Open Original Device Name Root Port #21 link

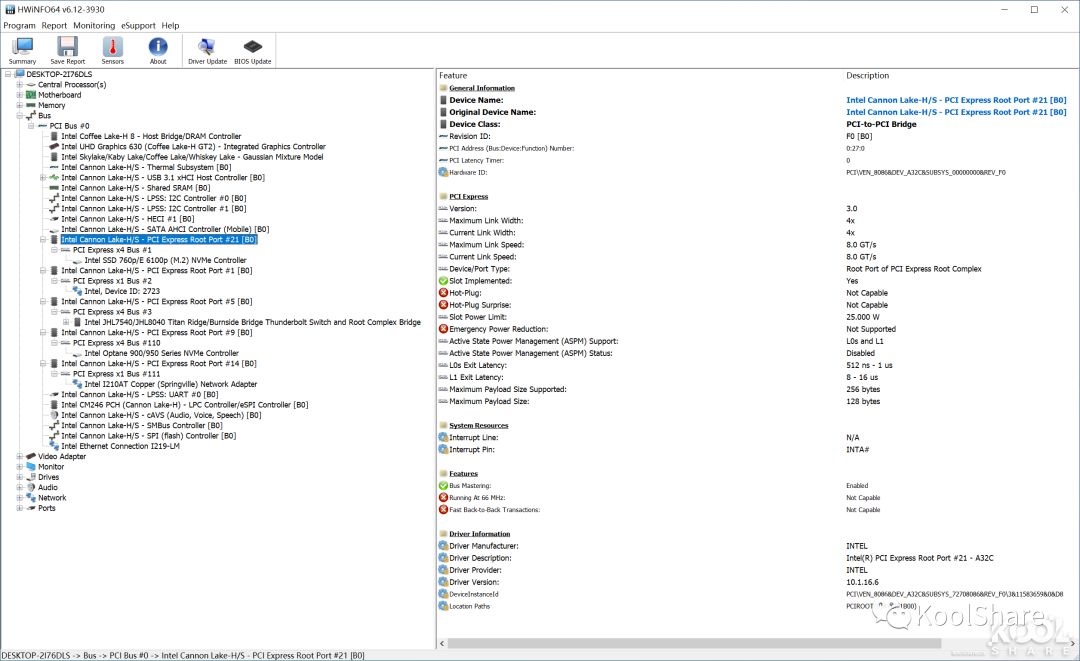point(956,112)
